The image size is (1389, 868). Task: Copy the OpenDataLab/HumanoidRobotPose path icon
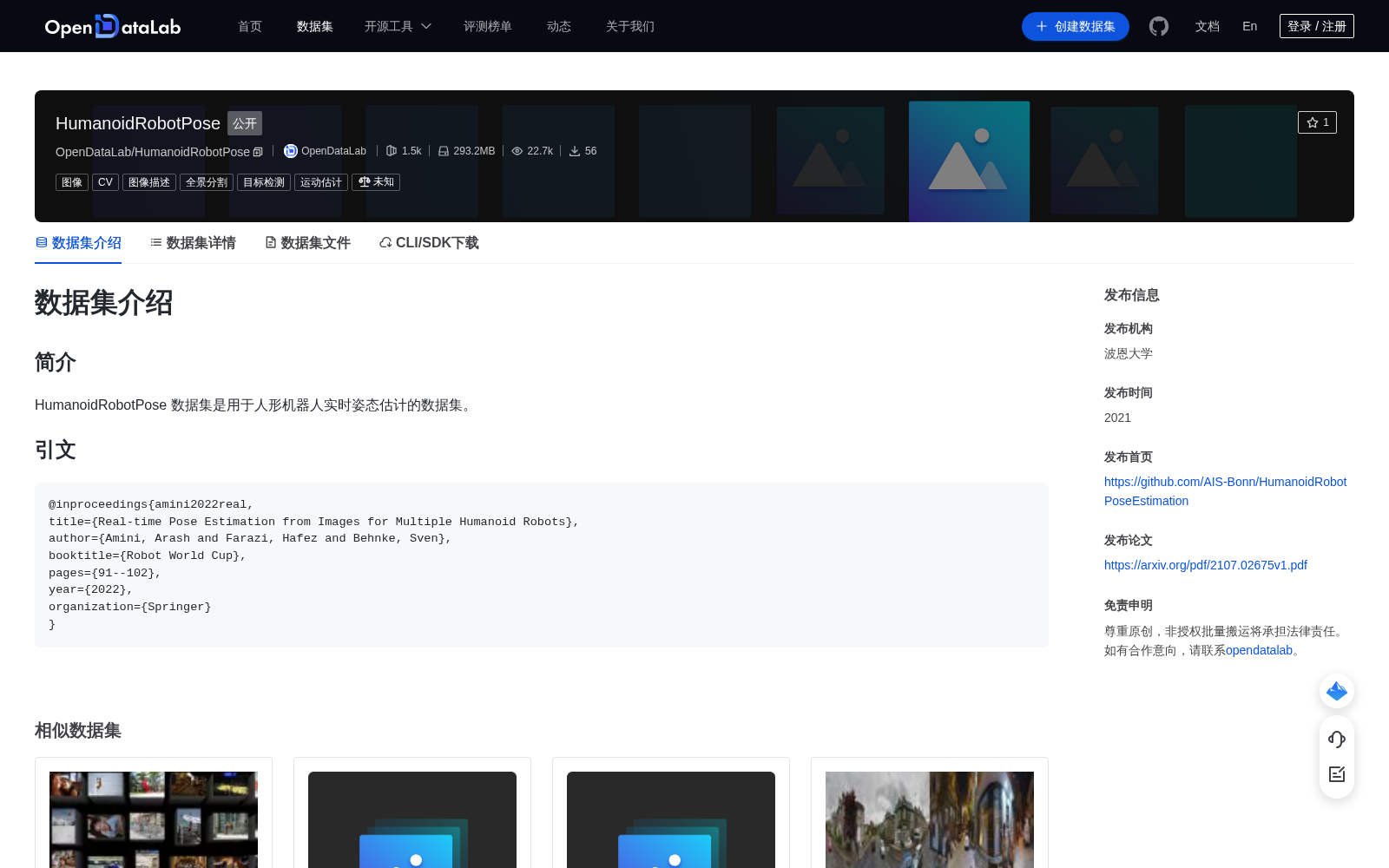point(258,152)
